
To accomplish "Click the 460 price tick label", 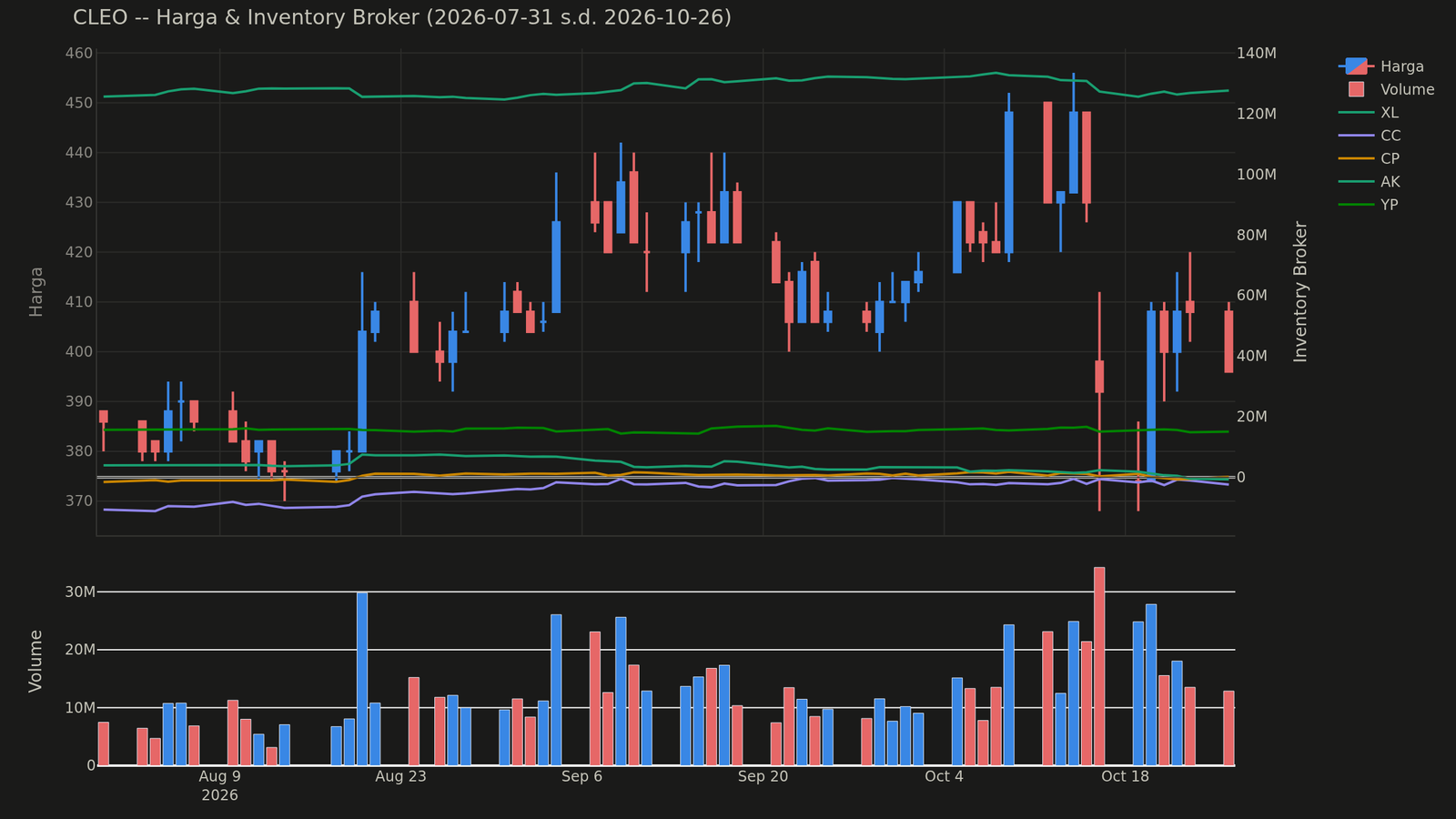I will click(80, 54).
